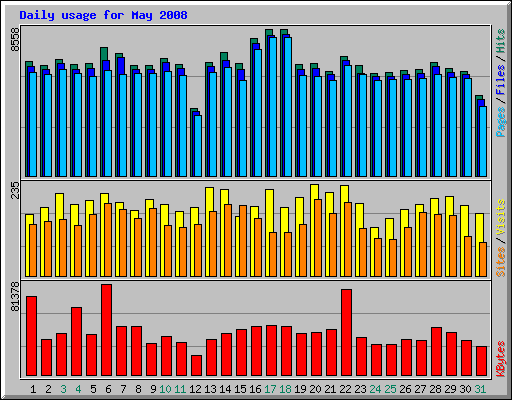The width and height of the screenshot is (512, 400).
Task: Select day 20 on the bottom axis
Action: [315, 389]
